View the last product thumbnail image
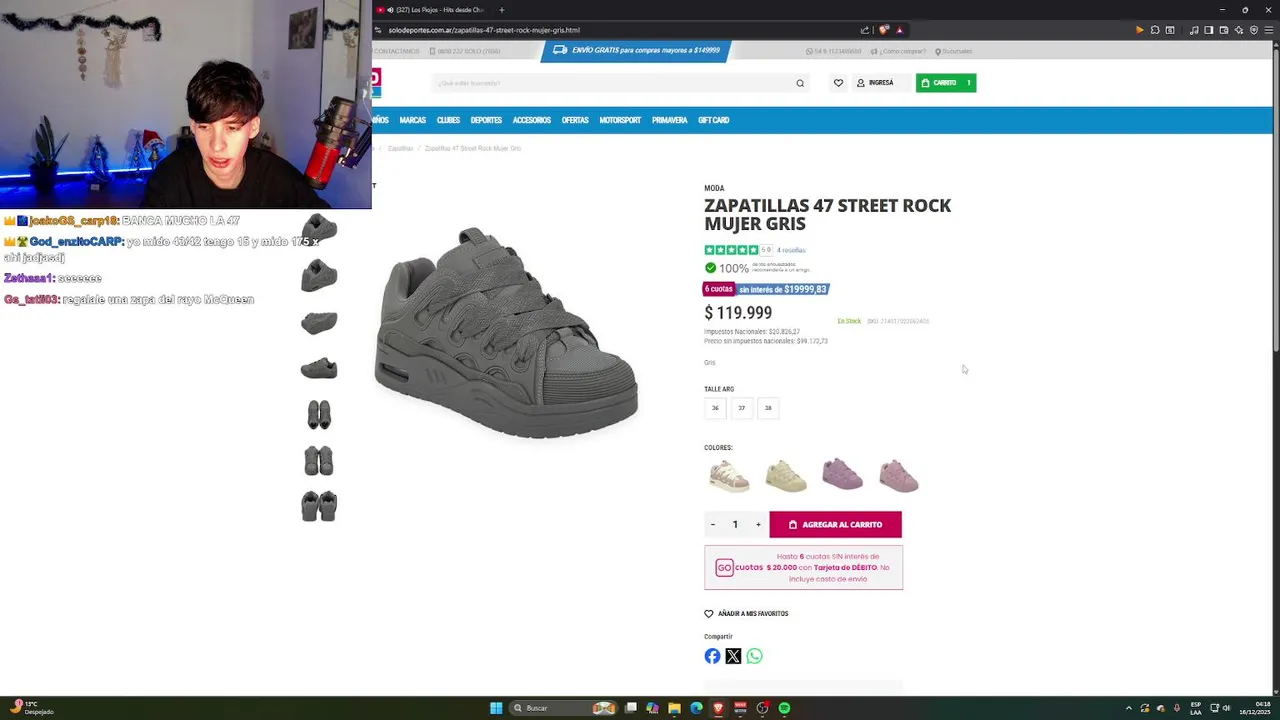 [x=319, y=506]
